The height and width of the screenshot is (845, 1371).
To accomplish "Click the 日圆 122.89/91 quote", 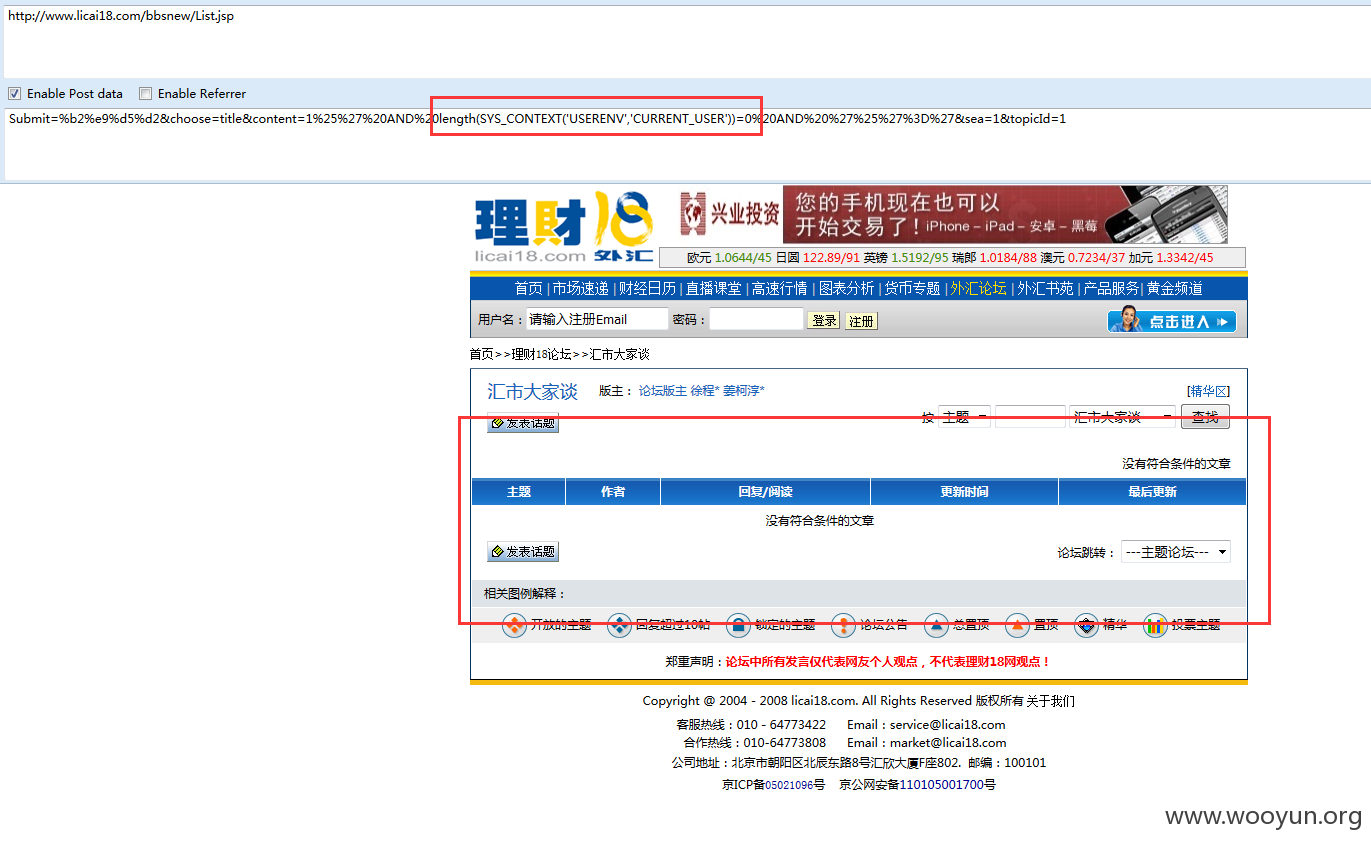I will tap(818, 258).
